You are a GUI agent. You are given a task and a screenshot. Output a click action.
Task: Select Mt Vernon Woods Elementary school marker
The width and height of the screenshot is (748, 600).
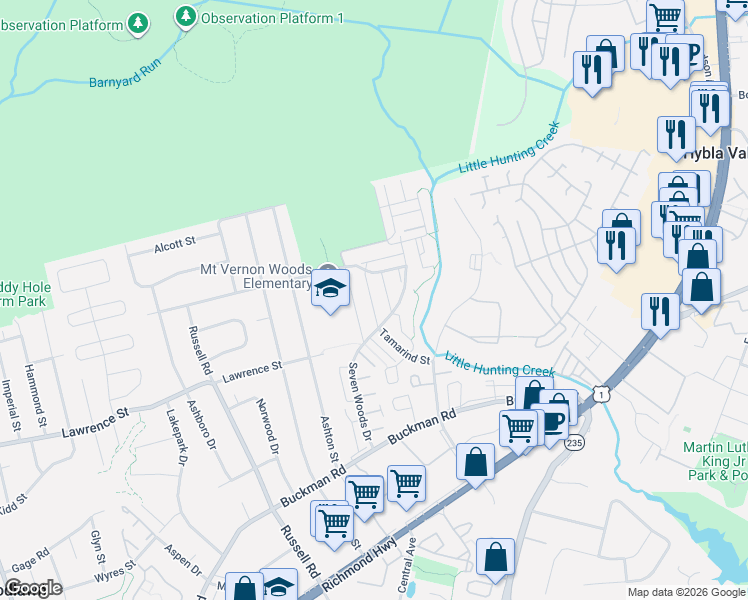coord(330,291)
